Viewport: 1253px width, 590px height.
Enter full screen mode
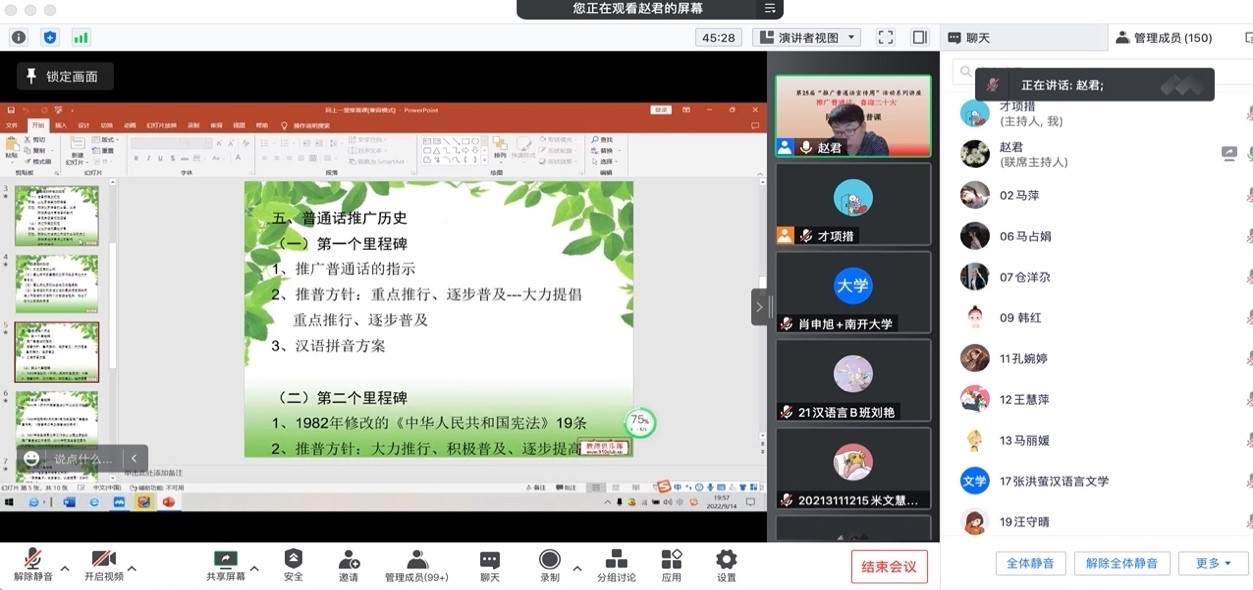885,37
